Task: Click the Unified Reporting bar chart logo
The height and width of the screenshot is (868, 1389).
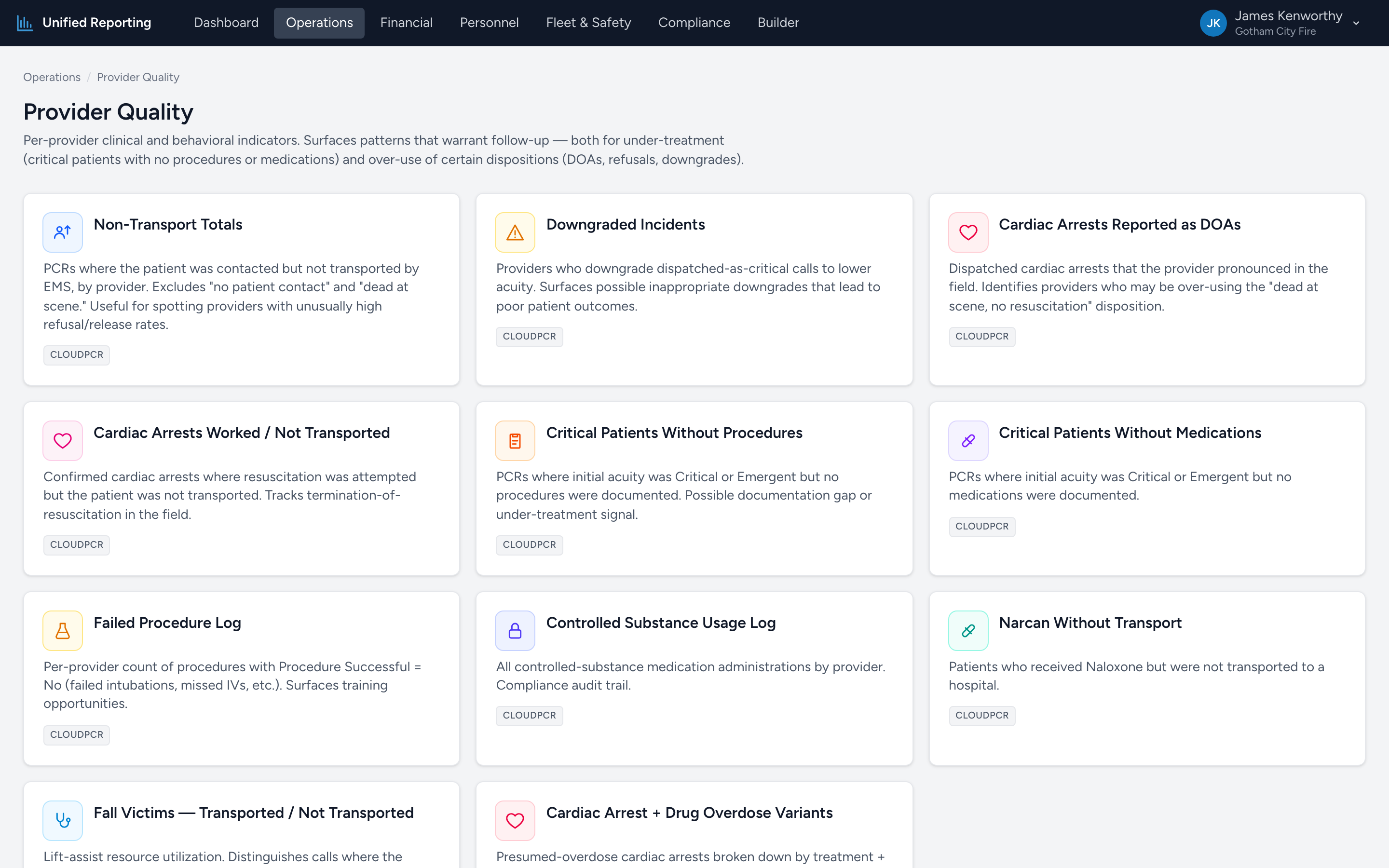Action: pos(25,23)
